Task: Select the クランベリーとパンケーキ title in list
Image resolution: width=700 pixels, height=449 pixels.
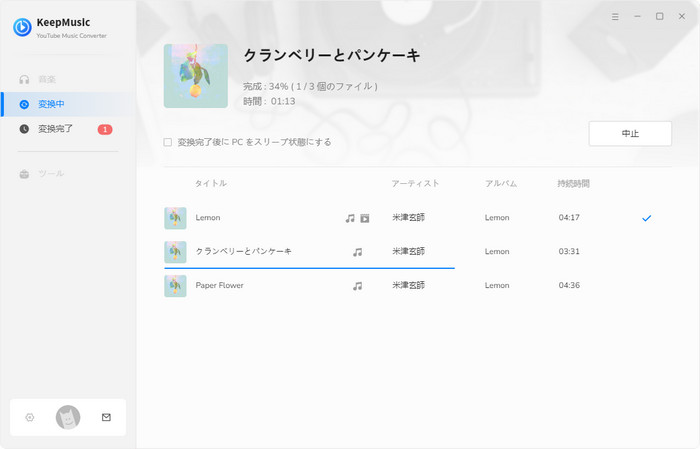Action: pos(243,251)
